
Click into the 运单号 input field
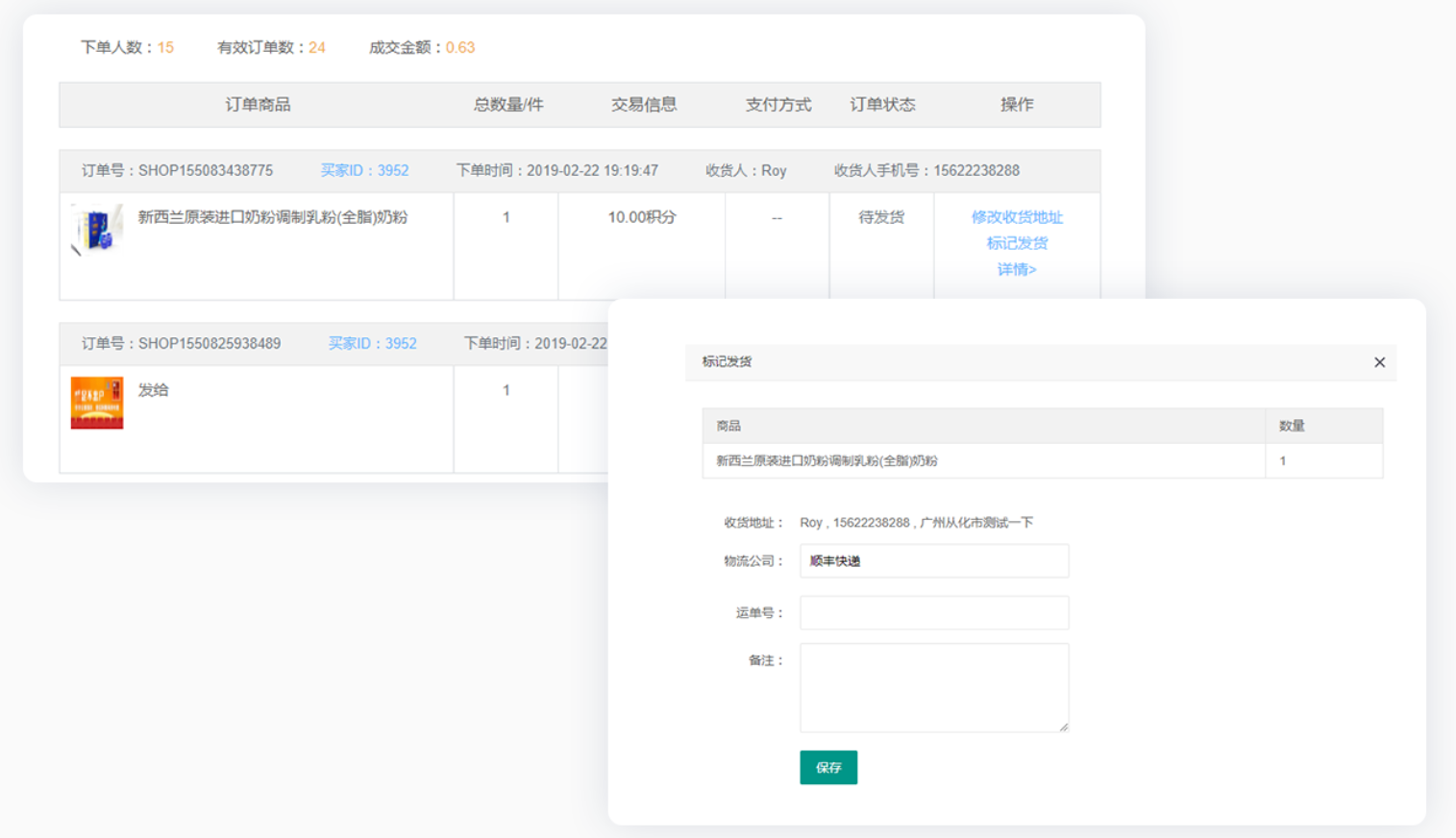click(x=933, y=612)
